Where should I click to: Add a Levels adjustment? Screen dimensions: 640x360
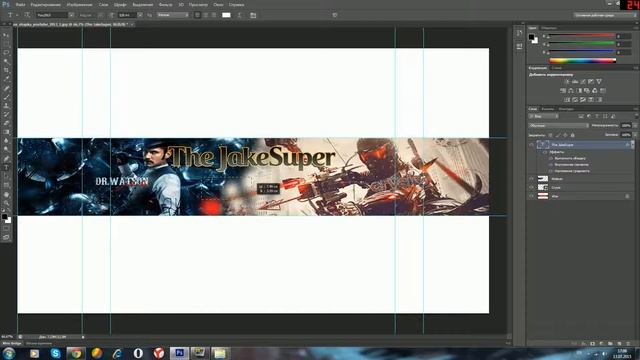point(575,82)
